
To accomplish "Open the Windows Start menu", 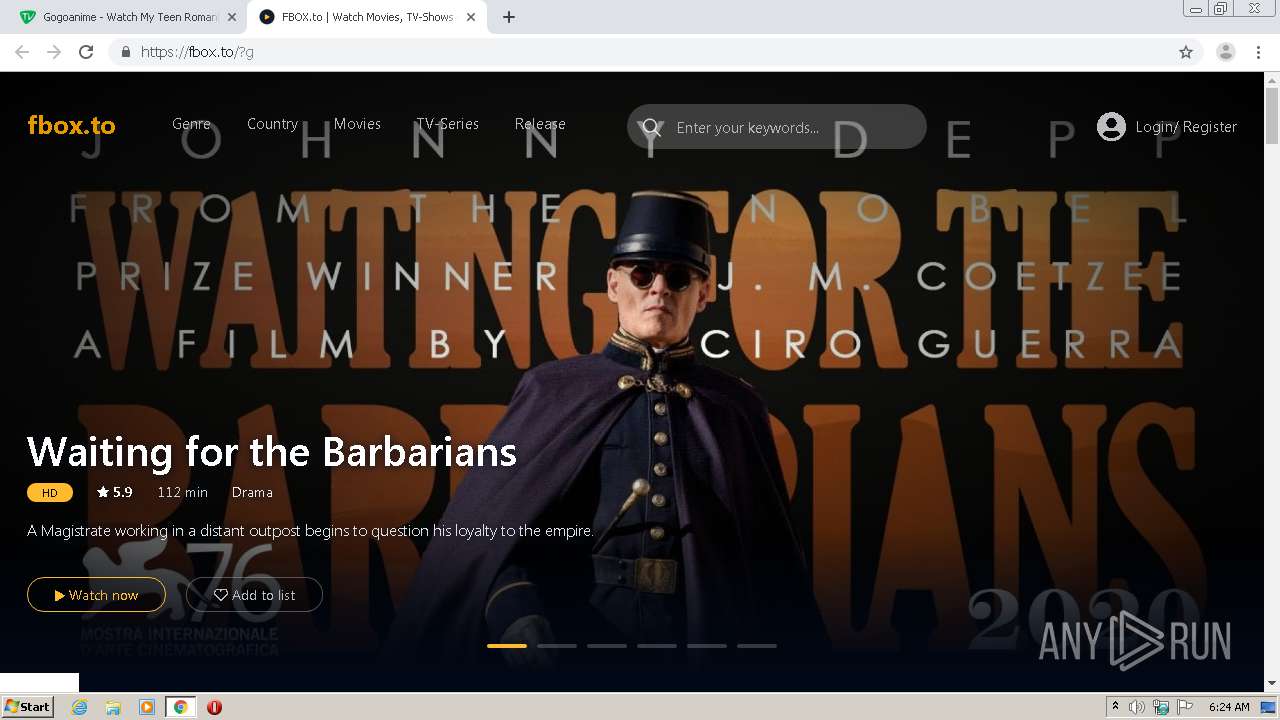I will coord(27,706).
